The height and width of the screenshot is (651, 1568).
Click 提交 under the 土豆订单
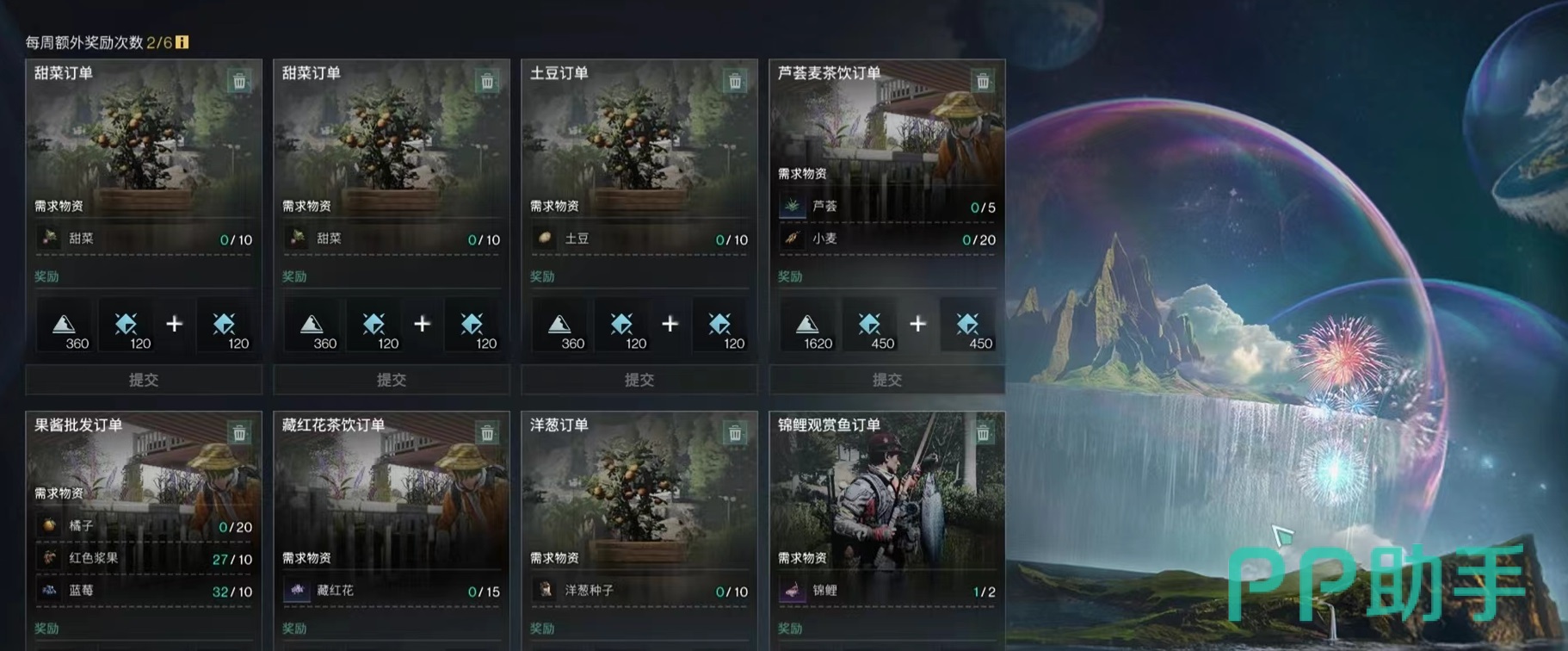pyautogui.click(x=639, y=380)
